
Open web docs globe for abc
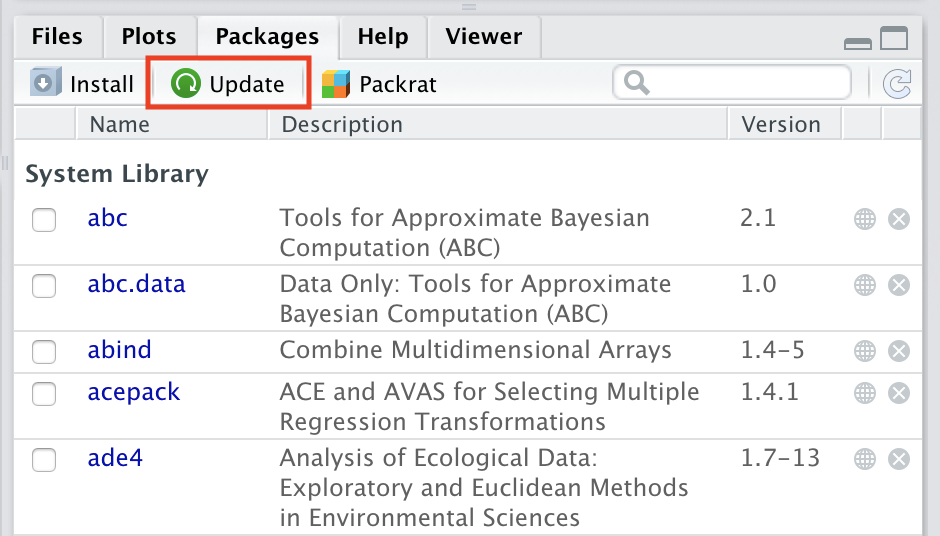coord(865,219)
